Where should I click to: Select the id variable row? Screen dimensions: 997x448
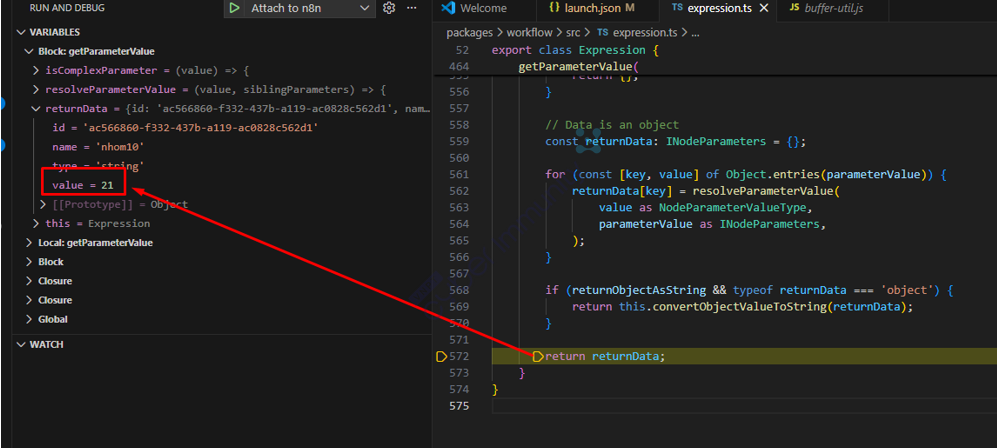pos(221,128)
